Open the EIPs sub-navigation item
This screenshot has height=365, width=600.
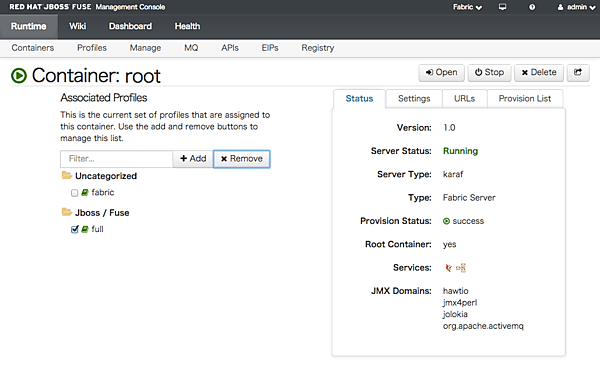(270, 48)
